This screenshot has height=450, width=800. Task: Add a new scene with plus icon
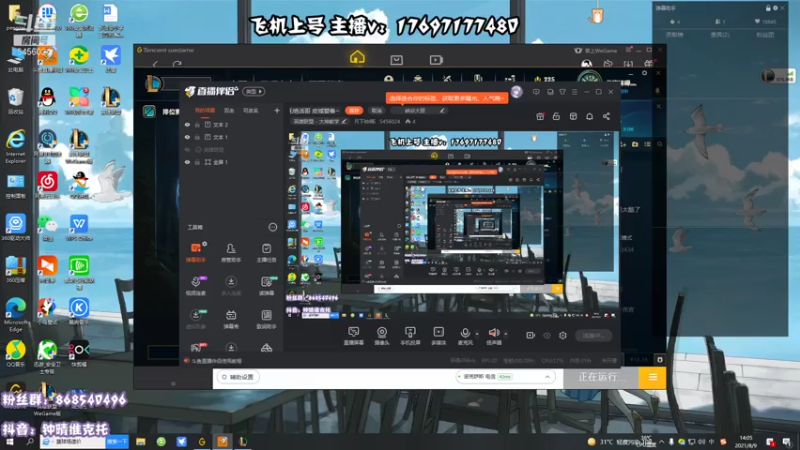pos(277,110)
